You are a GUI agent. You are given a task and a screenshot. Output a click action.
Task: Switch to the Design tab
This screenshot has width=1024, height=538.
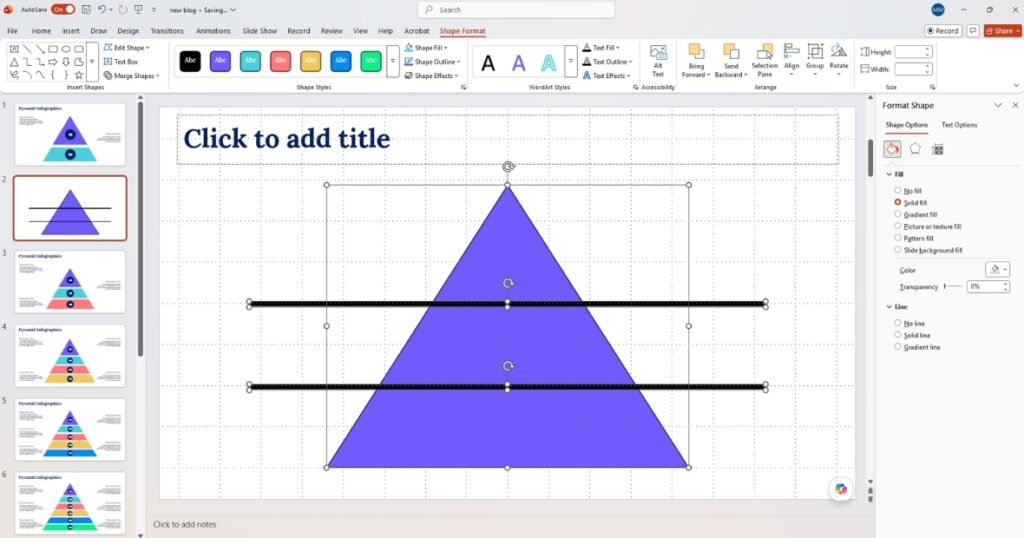(x=128, y=31)
